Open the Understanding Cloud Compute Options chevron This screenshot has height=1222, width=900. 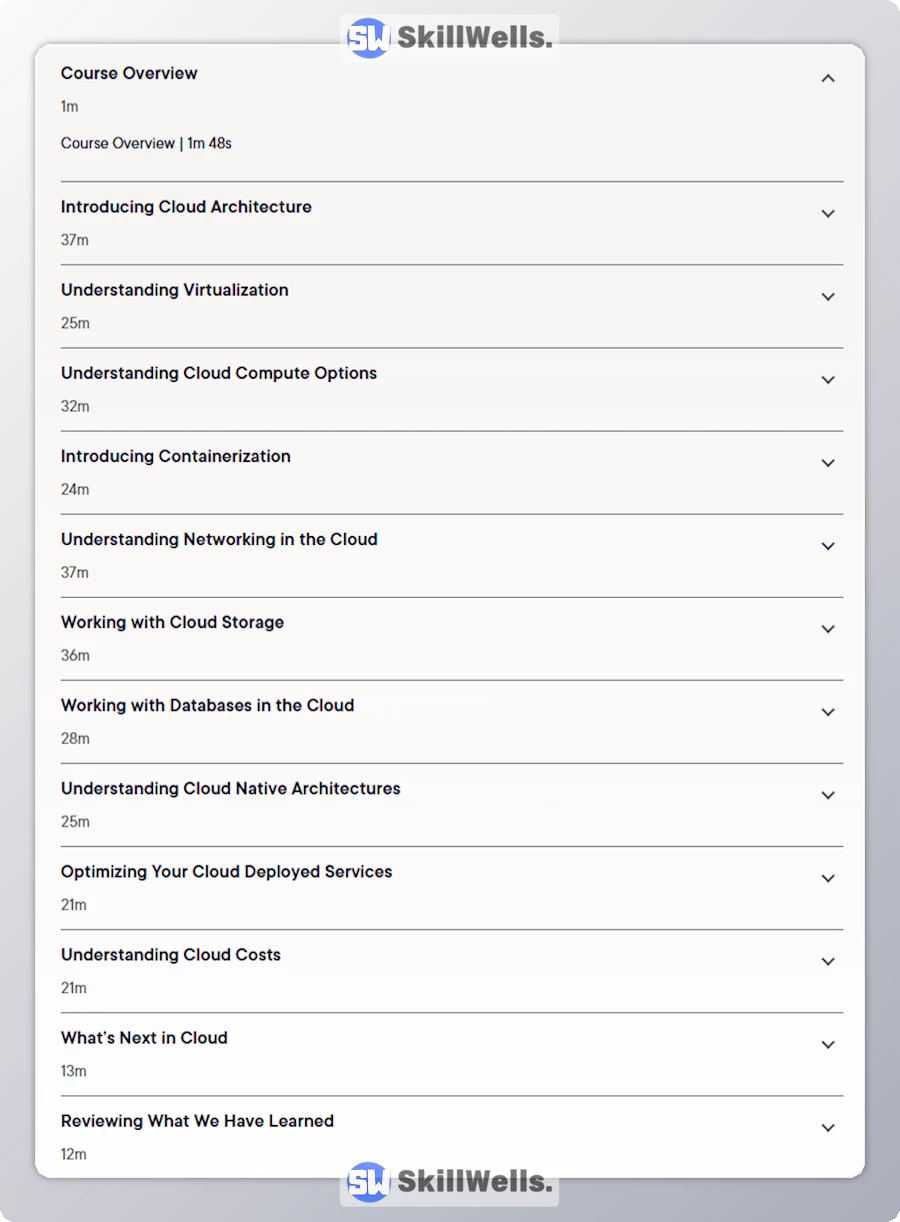828,379
